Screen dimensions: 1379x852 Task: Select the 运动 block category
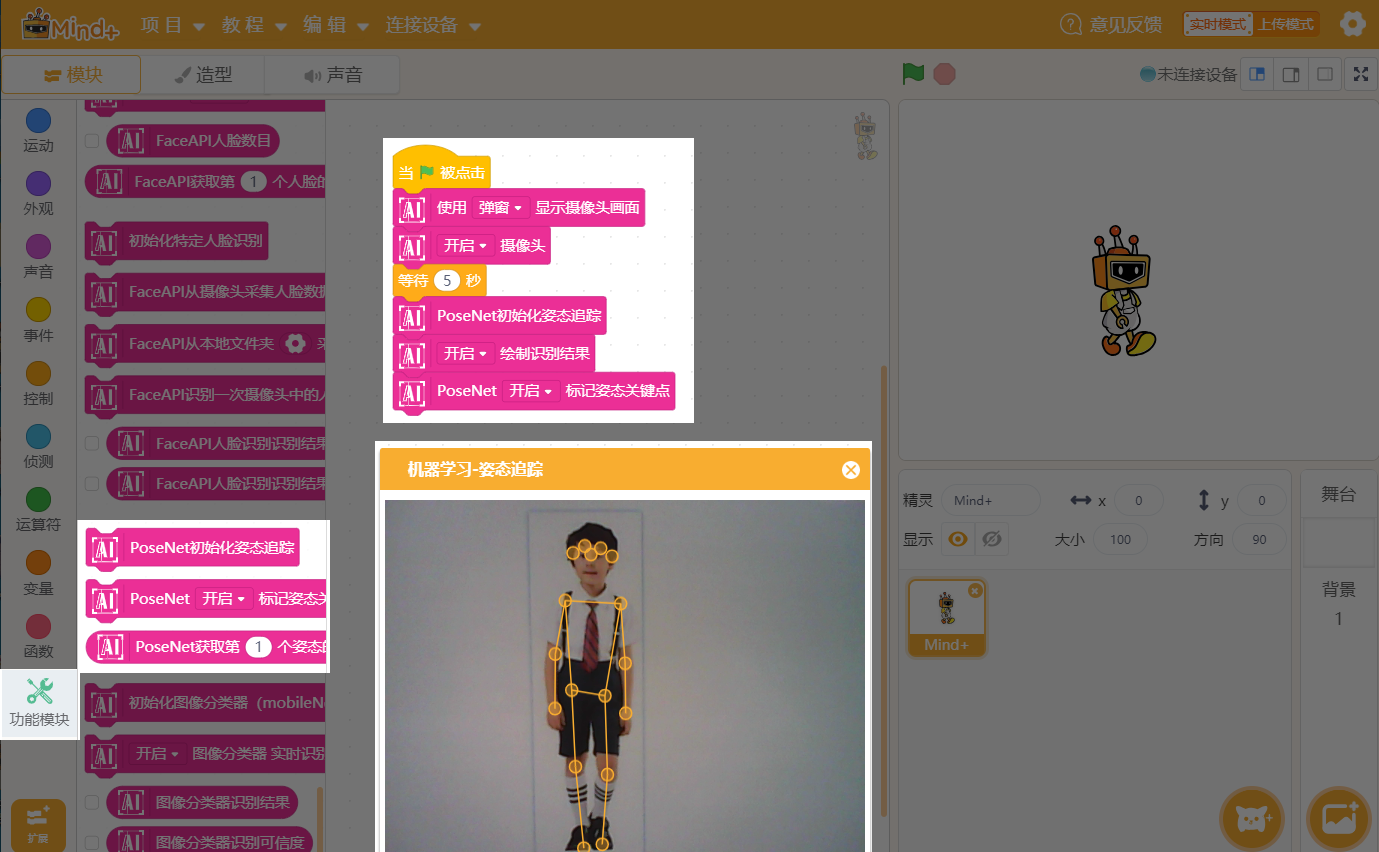click(38, 131)
